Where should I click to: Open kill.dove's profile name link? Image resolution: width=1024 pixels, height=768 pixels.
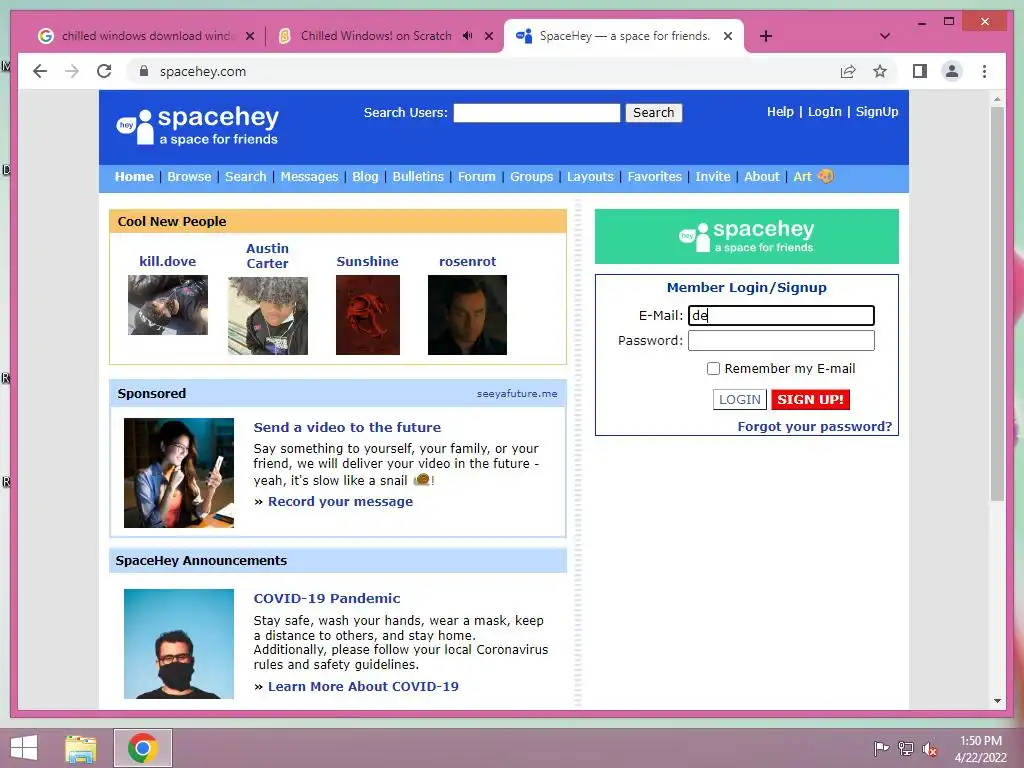coord(167,261)
